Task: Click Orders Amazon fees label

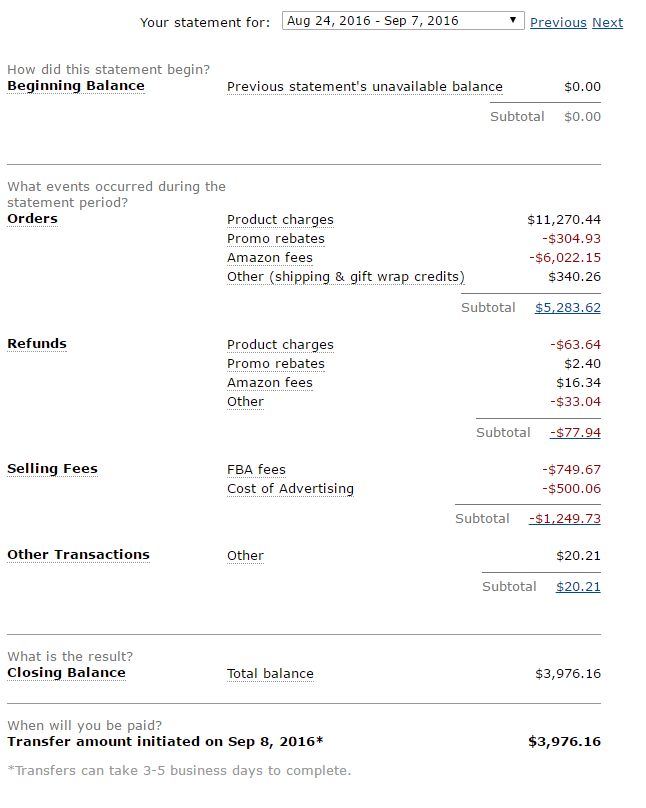Action: tap(269, 258)
